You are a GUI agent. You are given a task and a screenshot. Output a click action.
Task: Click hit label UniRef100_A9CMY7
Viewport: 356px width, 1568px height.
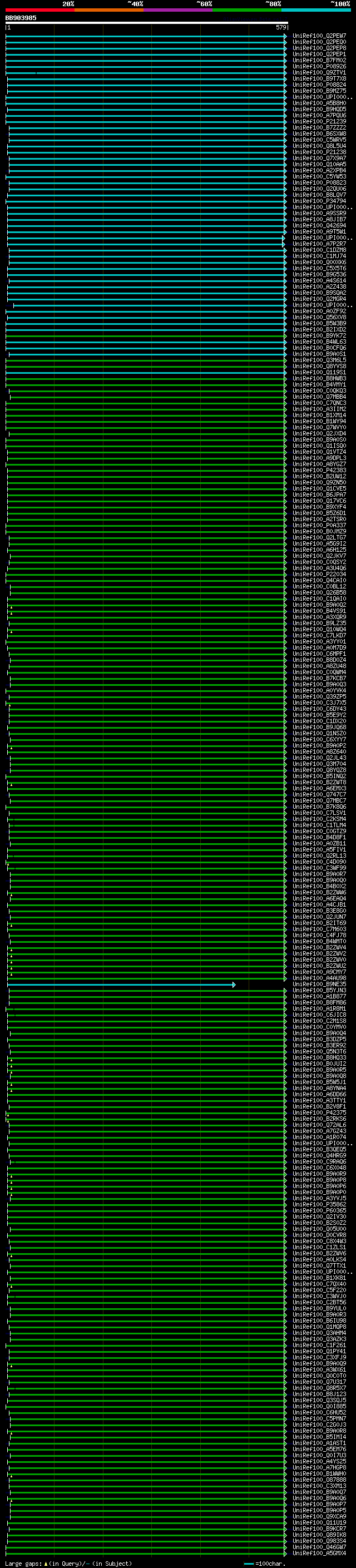(319, 972)
